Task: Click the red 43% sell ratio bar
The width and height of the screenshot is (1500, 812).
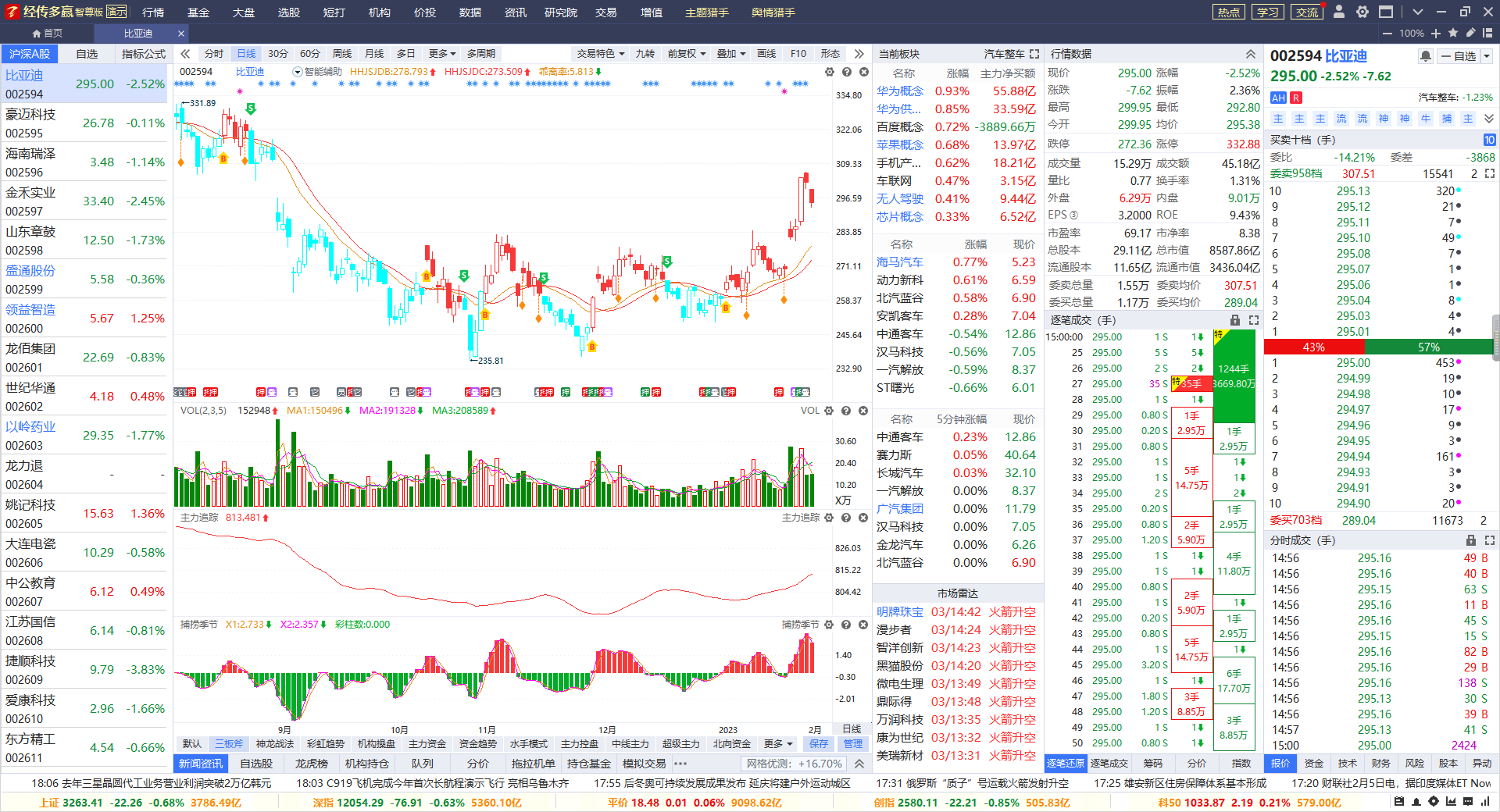Action: point(1314,347)
